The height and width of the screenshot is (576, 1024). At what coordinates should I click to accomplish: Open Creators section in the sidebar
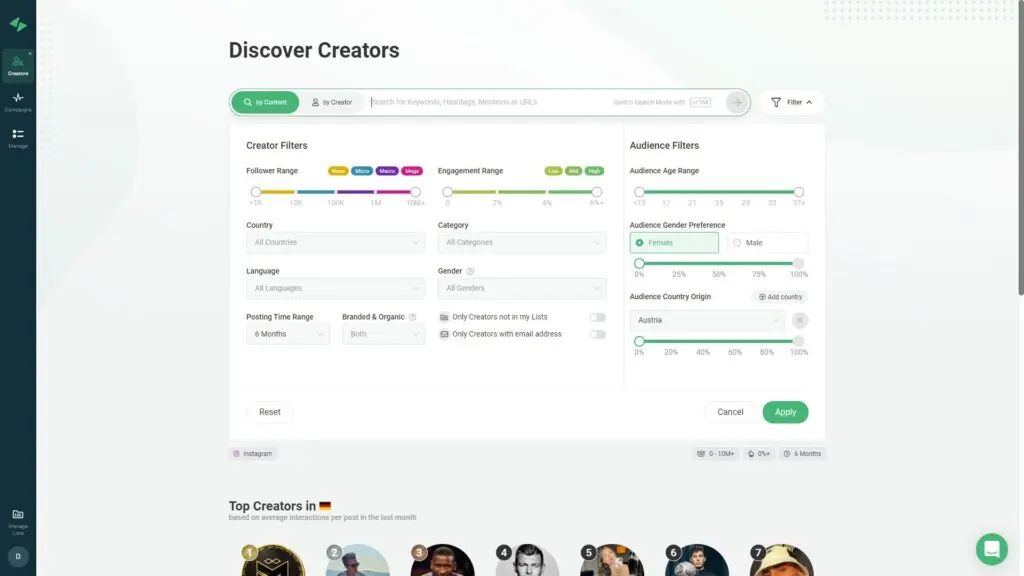coord(18,66)
